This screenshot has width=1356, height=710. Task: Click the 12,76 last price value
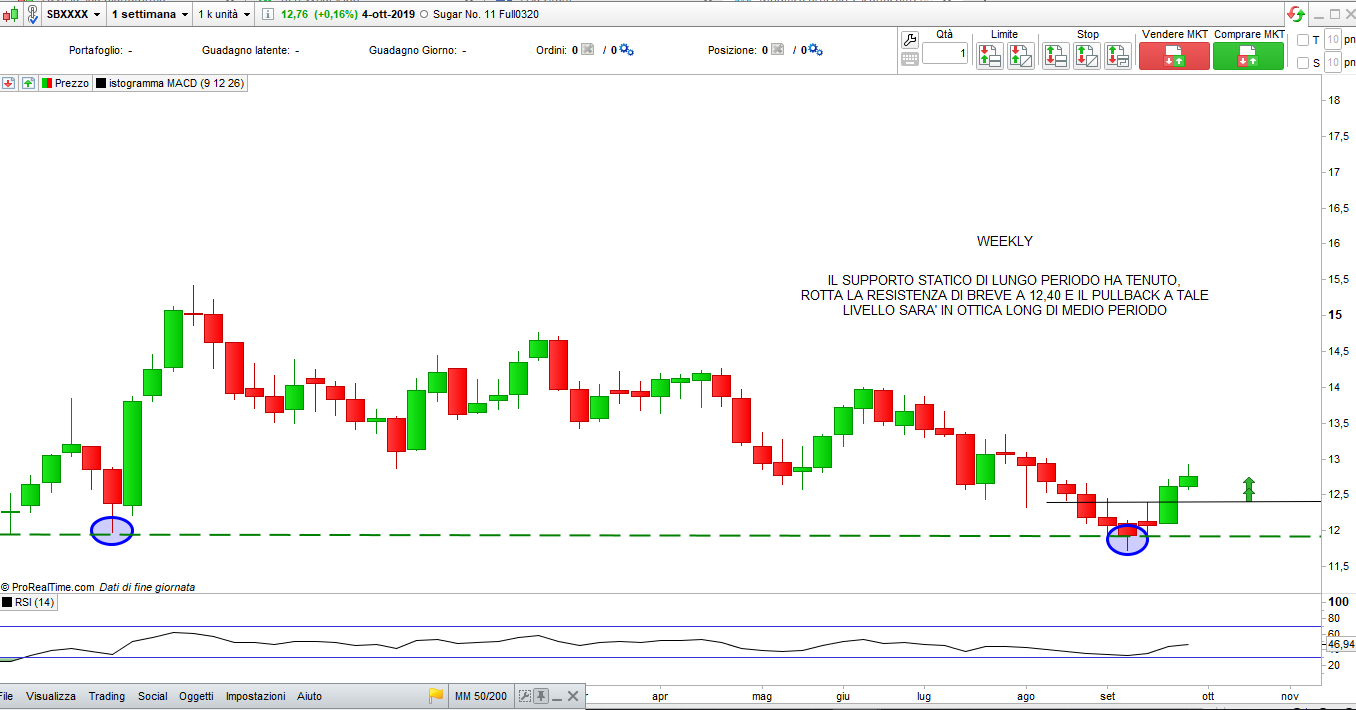click(294, 15)
